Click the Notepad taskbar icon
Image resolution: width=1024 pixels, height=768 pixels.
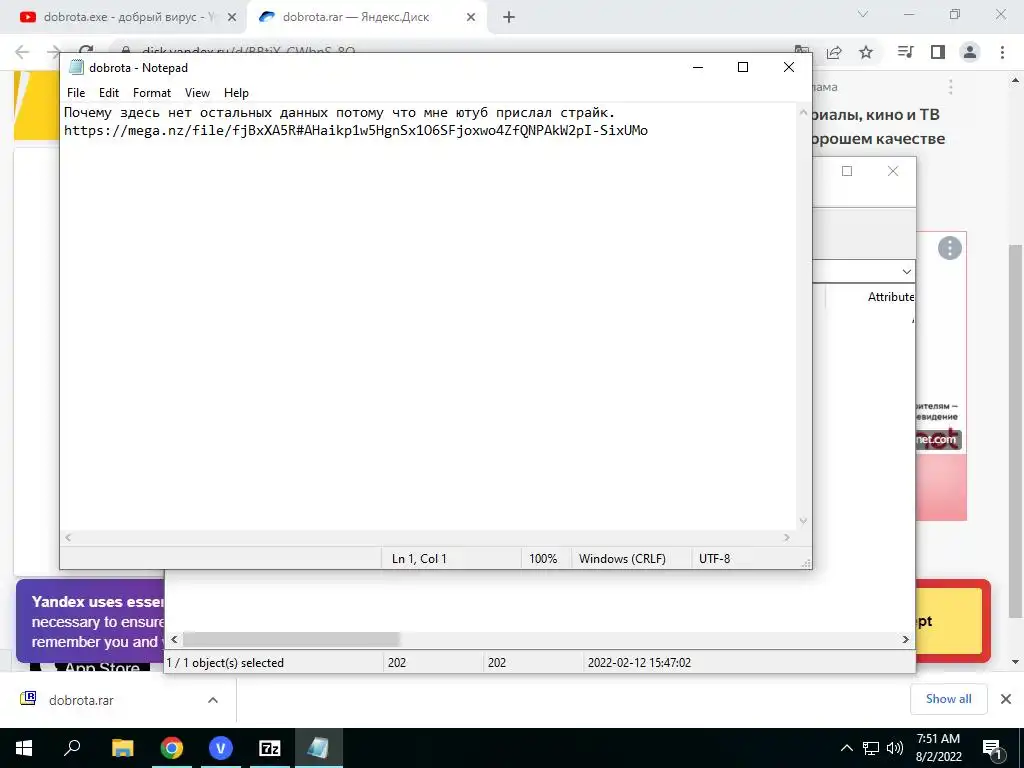319,748
